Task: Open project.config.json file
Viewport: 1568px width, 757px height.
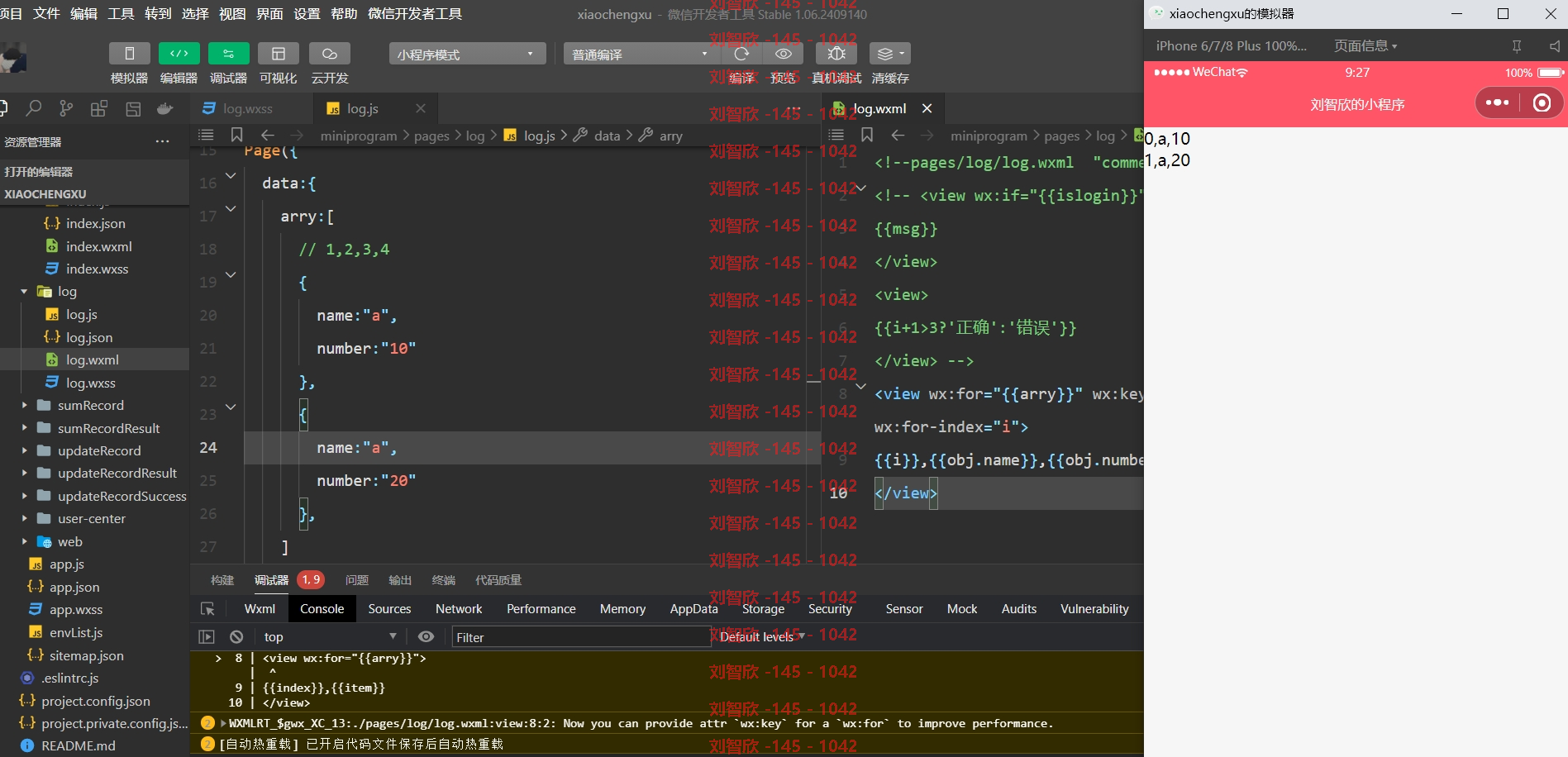Action: pyautogui.click(x=94, y=701)
